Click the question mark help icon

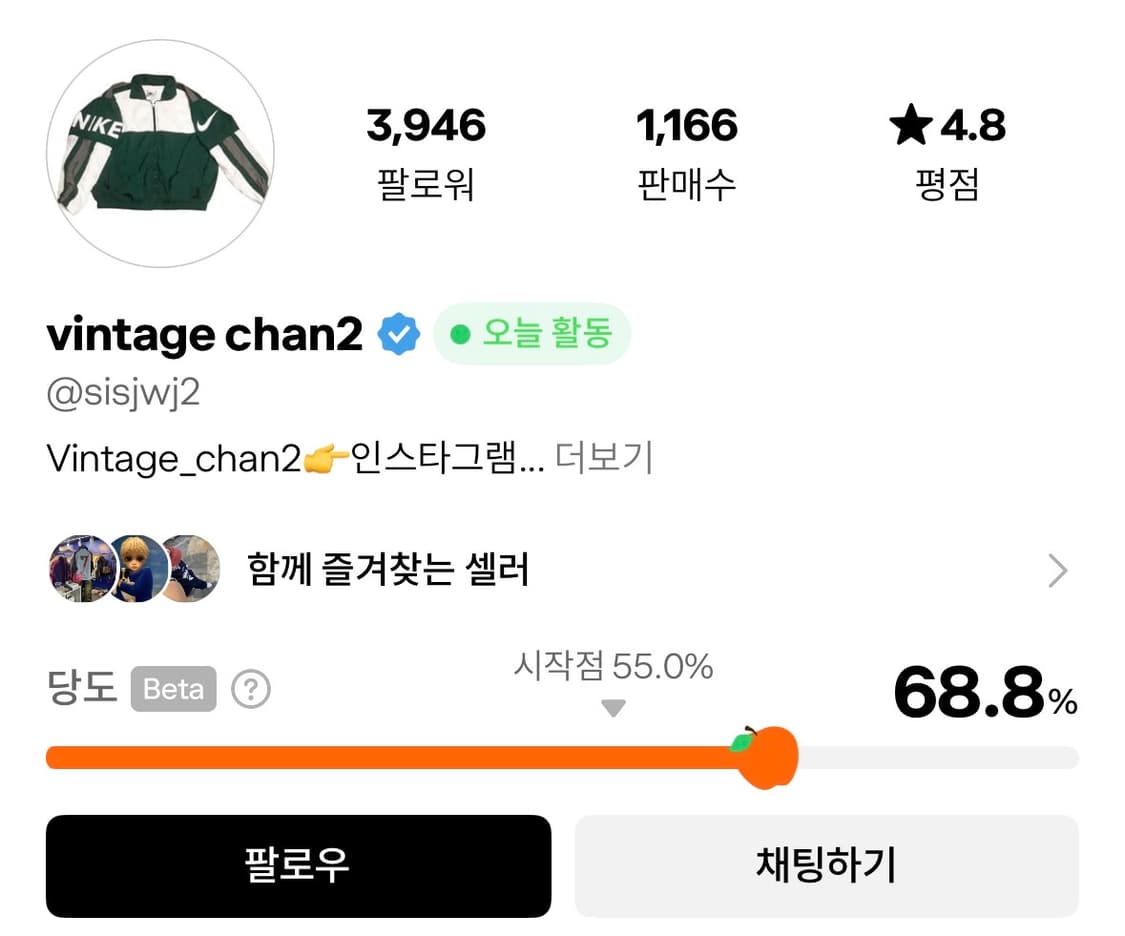click(x=251, y=689)
